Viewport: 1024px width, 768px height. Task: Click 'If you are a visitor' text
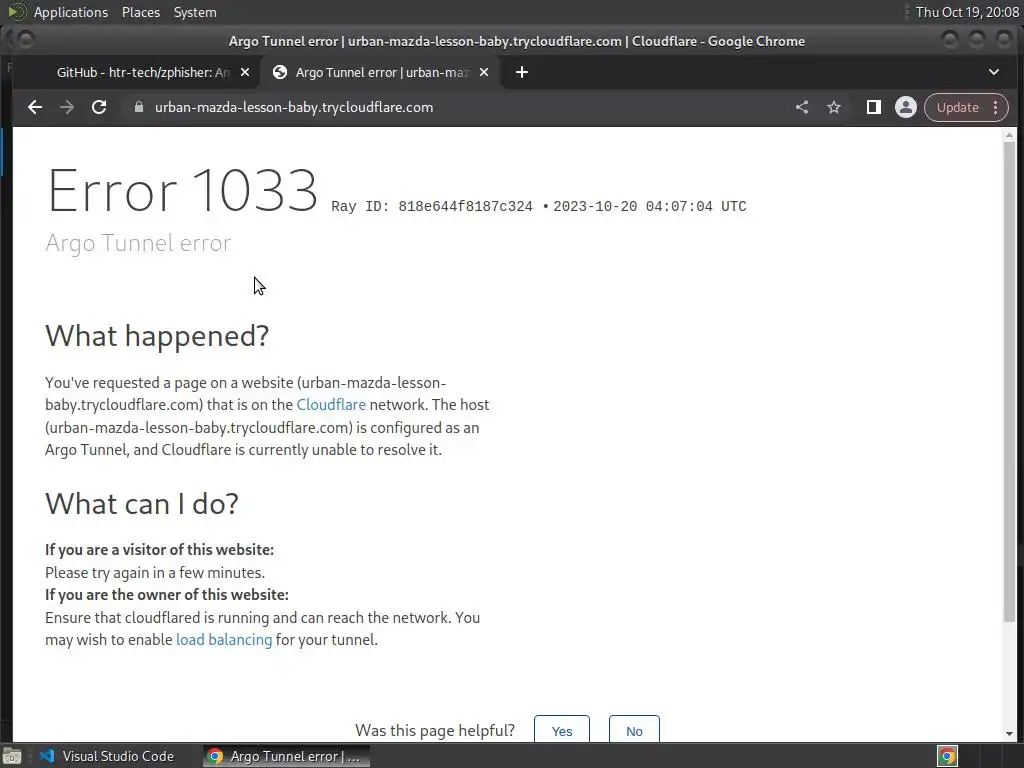coord(159,550)
